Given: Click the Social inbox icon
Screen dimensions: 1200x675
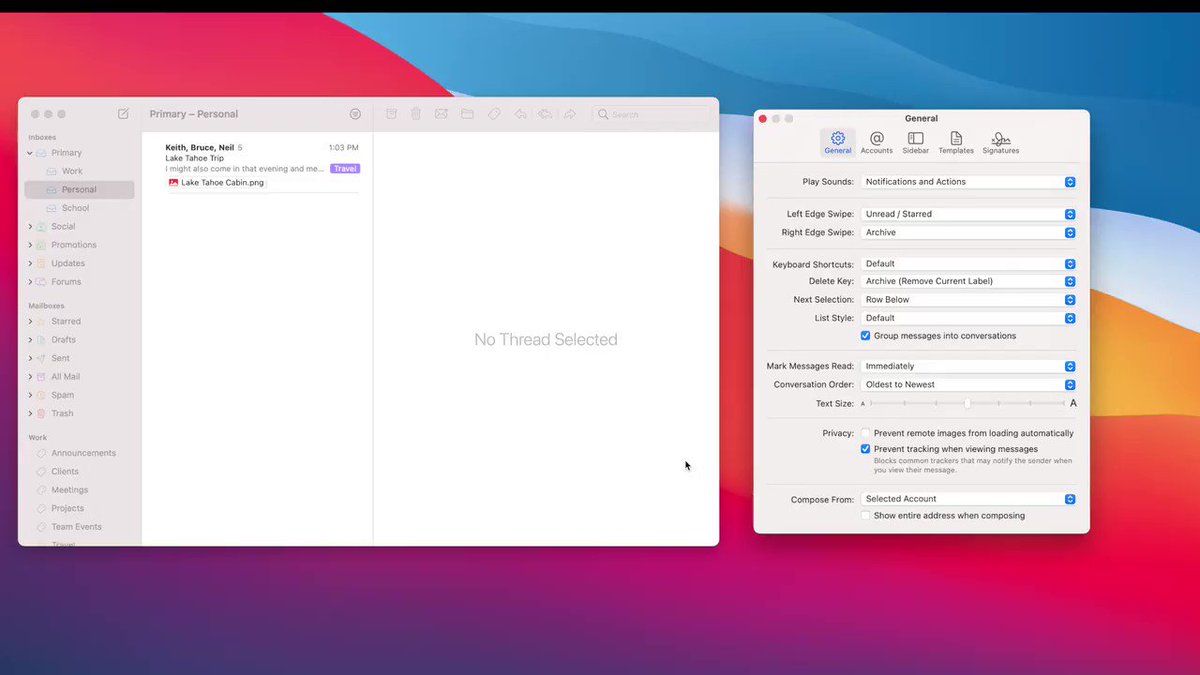Looking at the screenshot, I should click(42, 227).
